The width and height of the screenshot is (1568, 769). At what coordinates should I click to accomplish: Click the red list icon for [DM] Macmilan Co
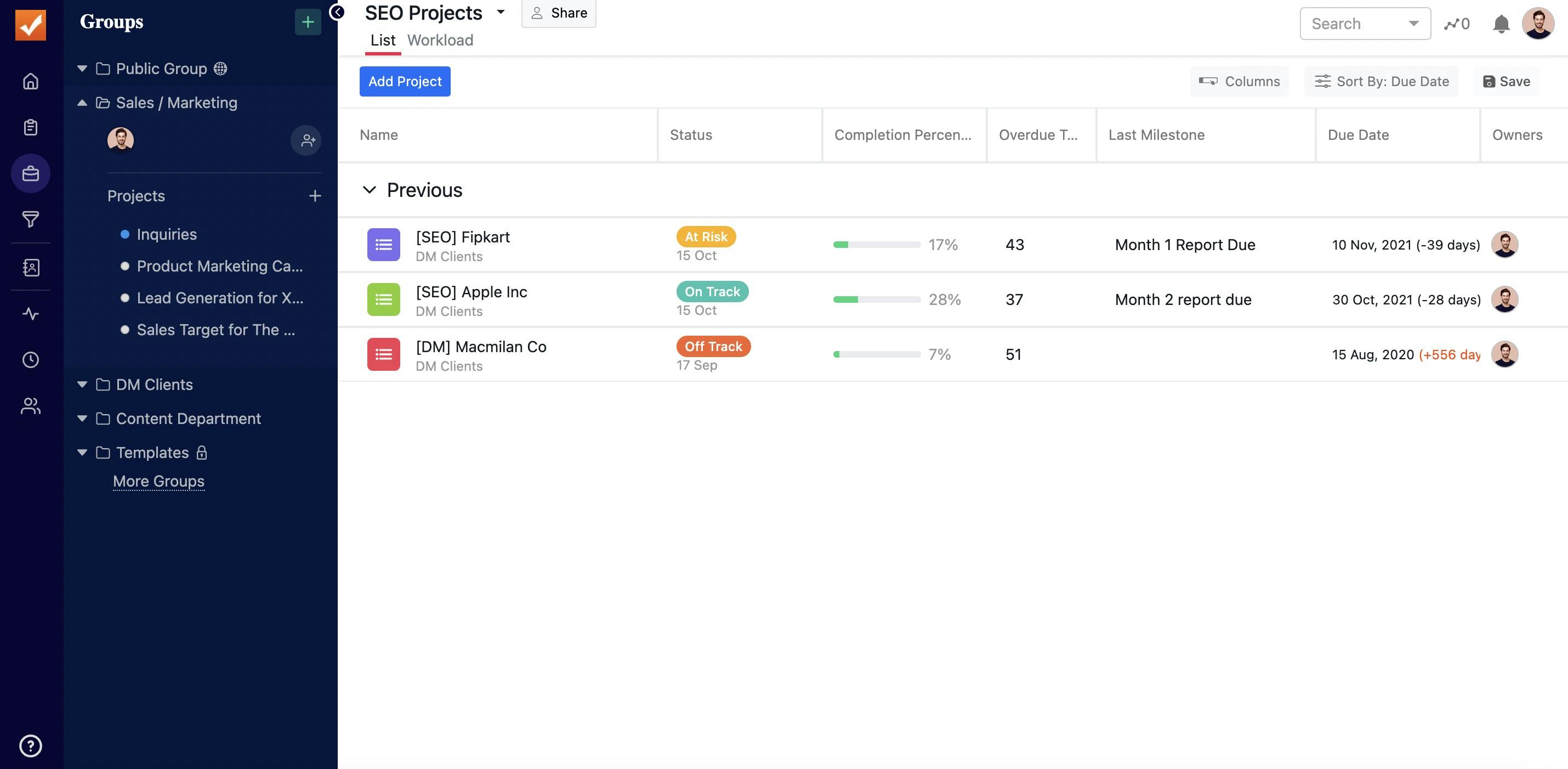click(383, 354)
